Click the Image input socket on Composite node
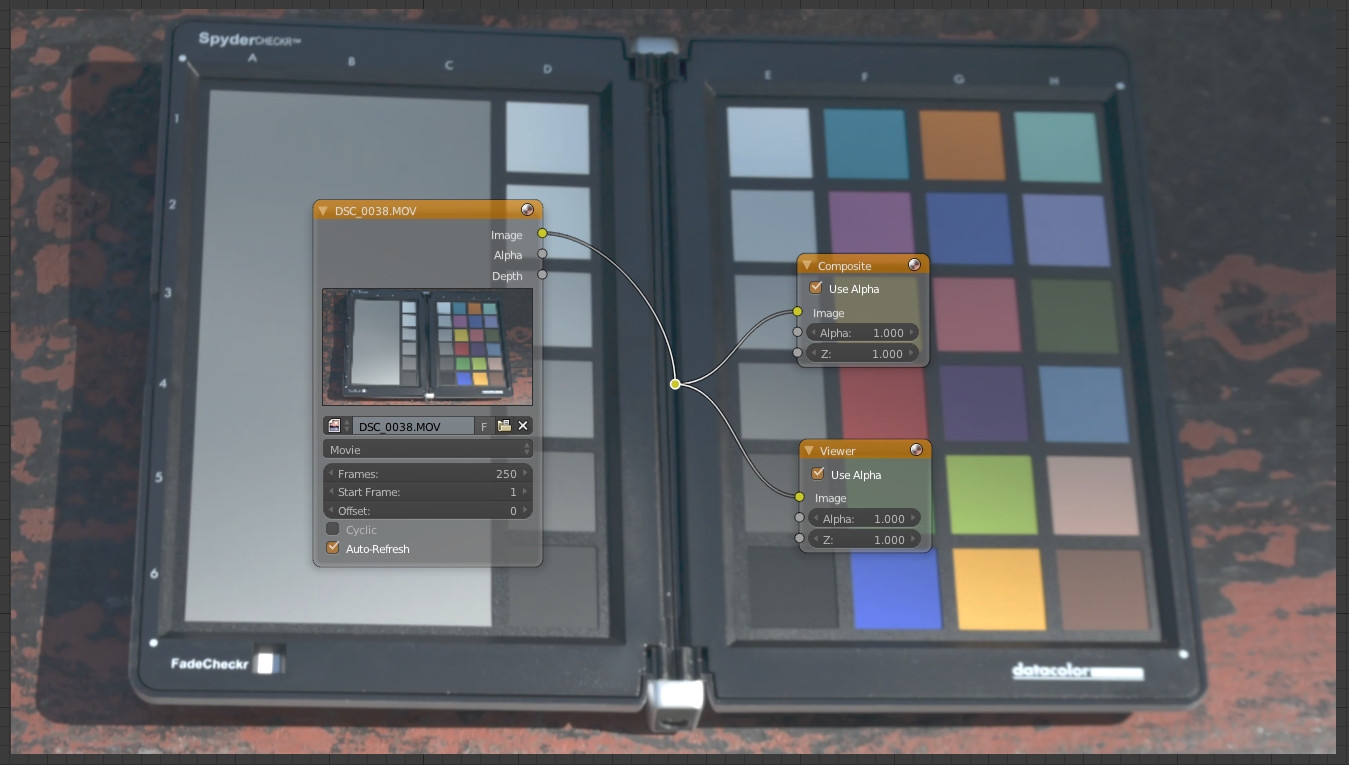Screen dimensions: 1349x765 [797, 312]
